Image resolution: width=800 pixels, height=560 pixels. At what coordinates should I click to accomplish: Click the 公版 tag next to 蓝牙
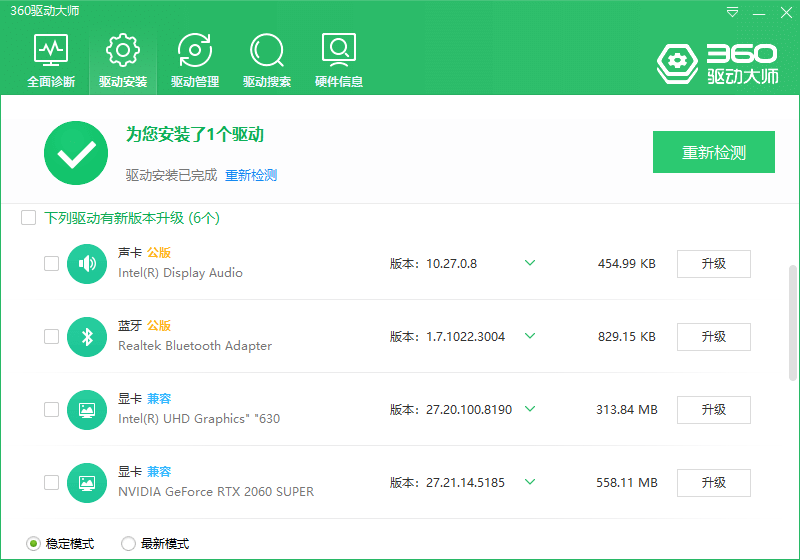point(159,325)
